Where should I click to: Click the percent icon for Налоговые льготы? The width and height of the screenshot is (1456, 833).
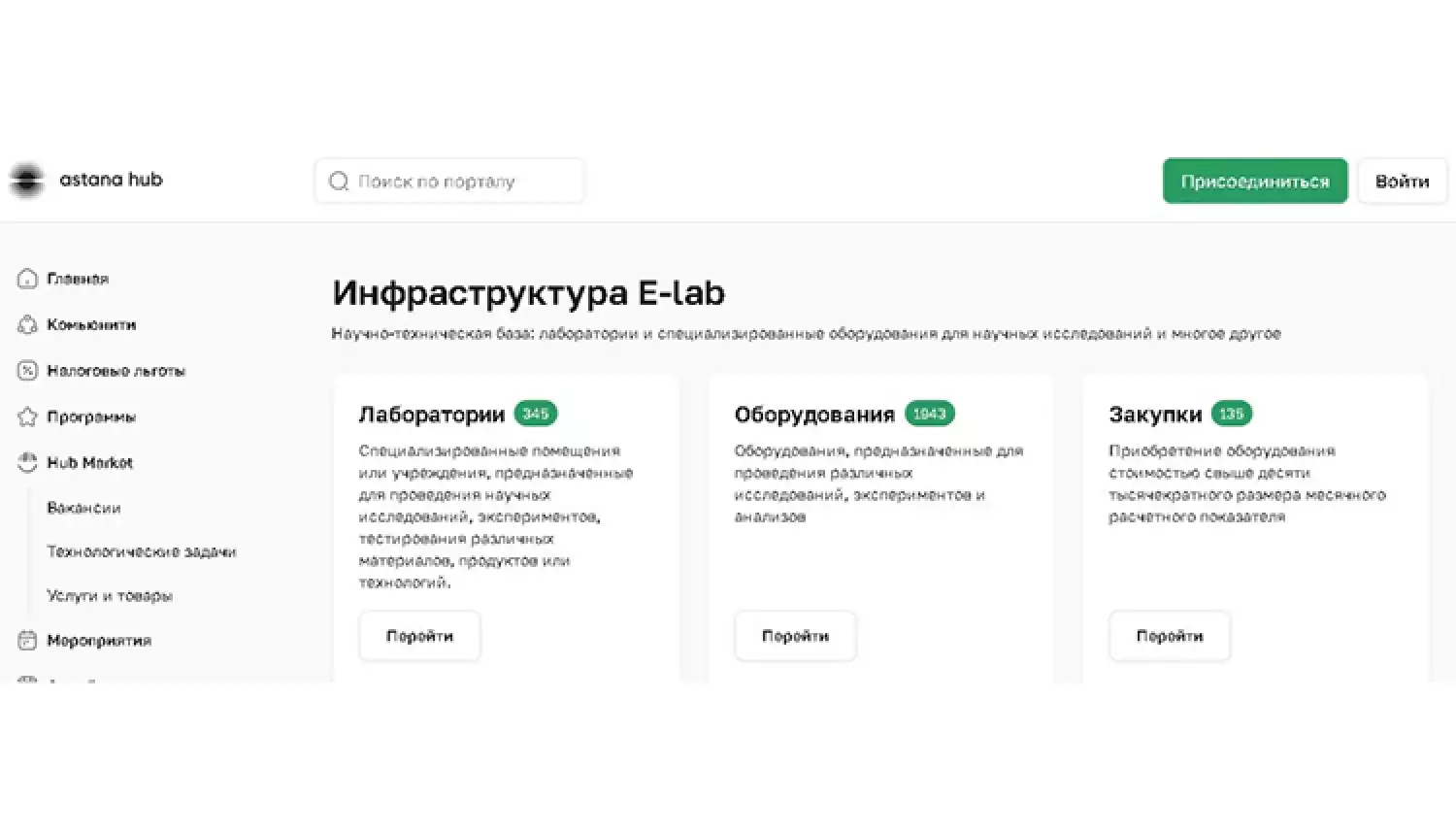(27, 370)
